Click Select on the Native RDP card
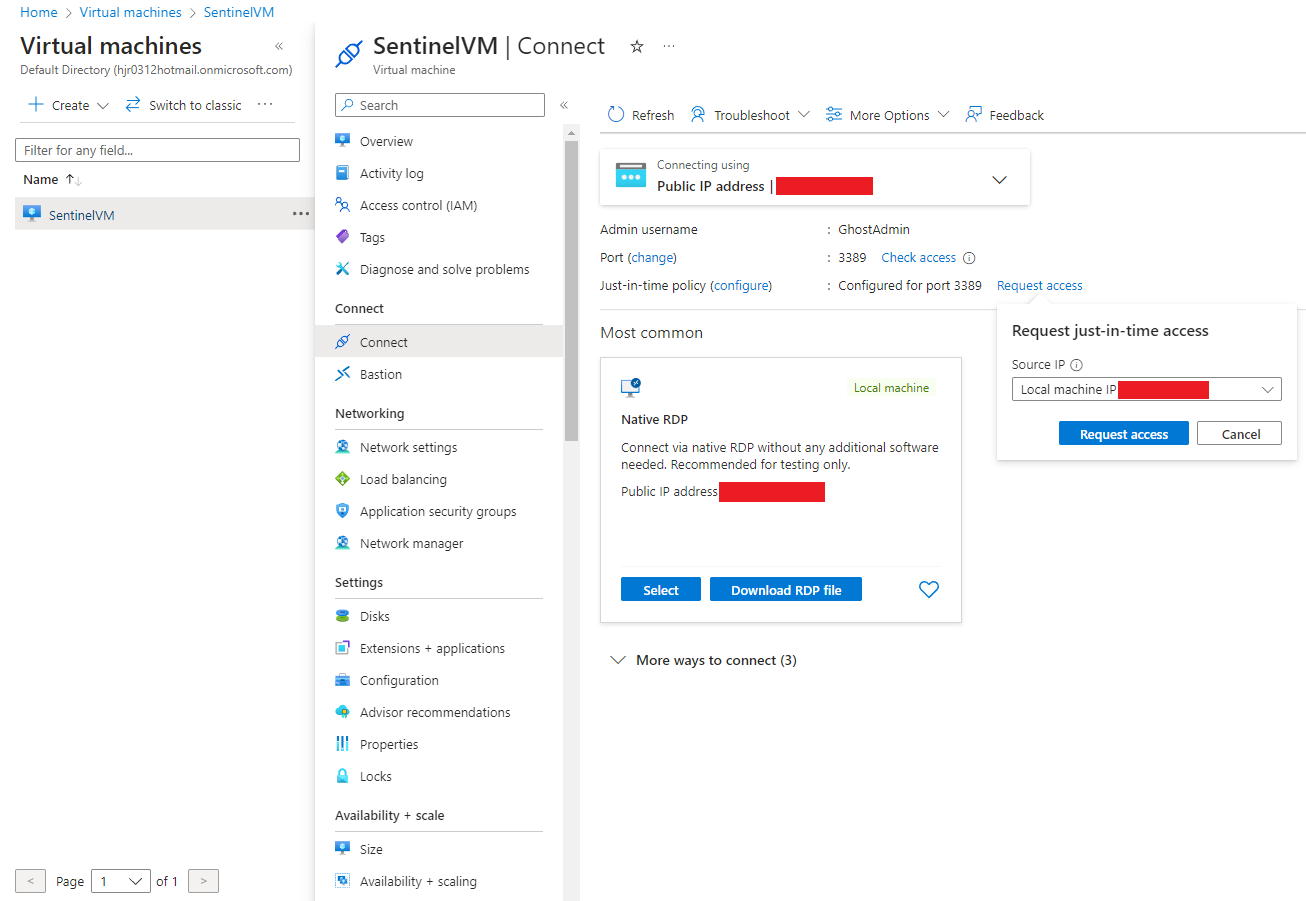This screenshot has height=901, width=1306. tap(661, 590)
